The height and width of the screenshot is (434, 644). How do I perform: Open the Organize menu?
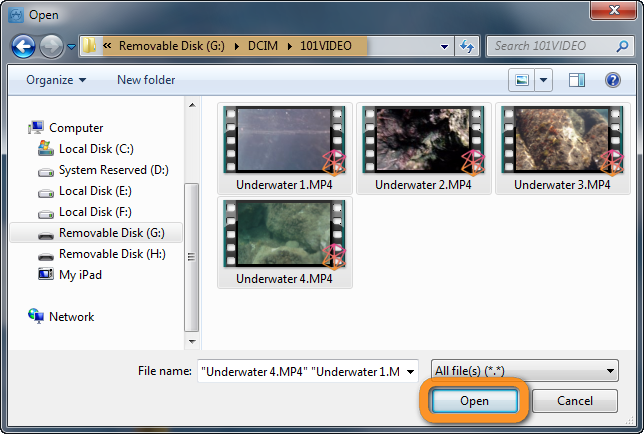point(56,80)
